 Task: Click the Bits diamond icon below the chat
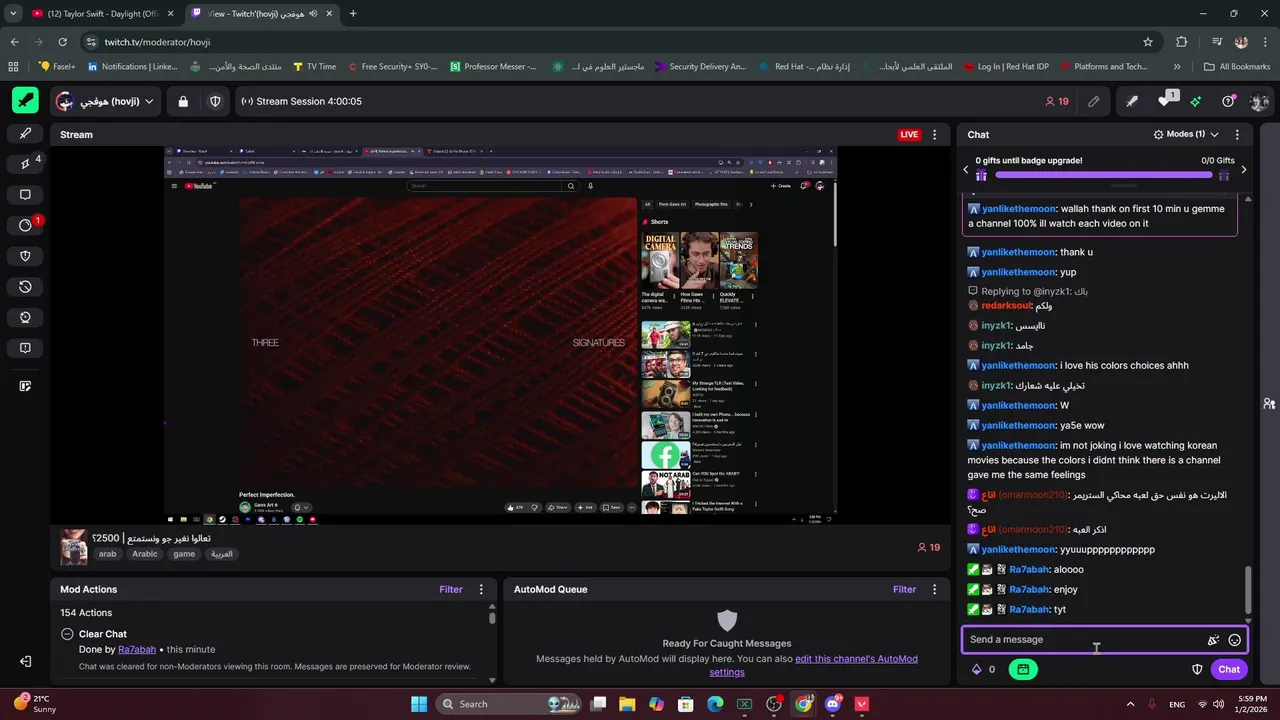click(977, 669)
